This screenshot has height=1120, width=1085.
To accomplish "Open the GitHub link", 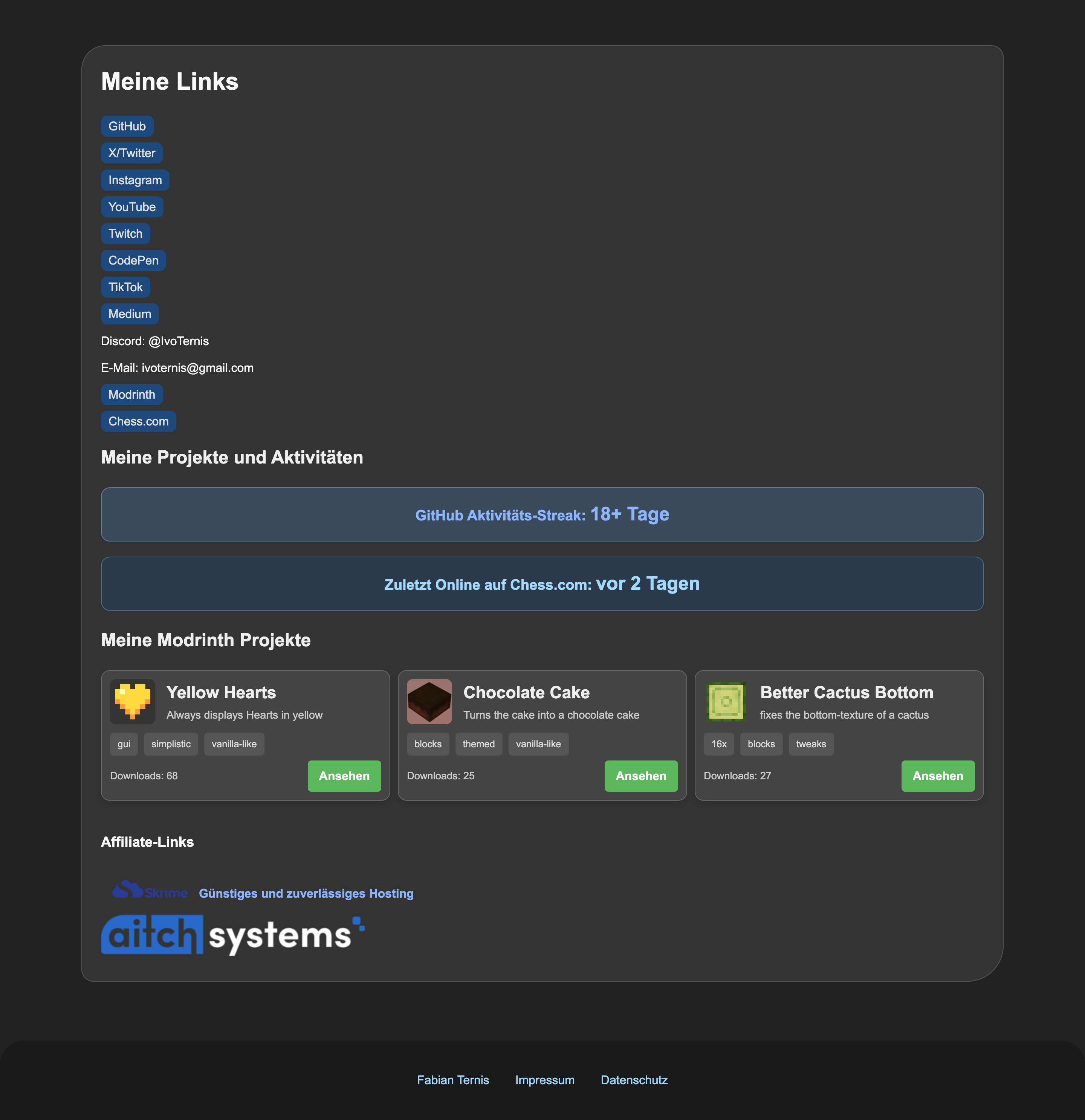I will pos(127,126).
